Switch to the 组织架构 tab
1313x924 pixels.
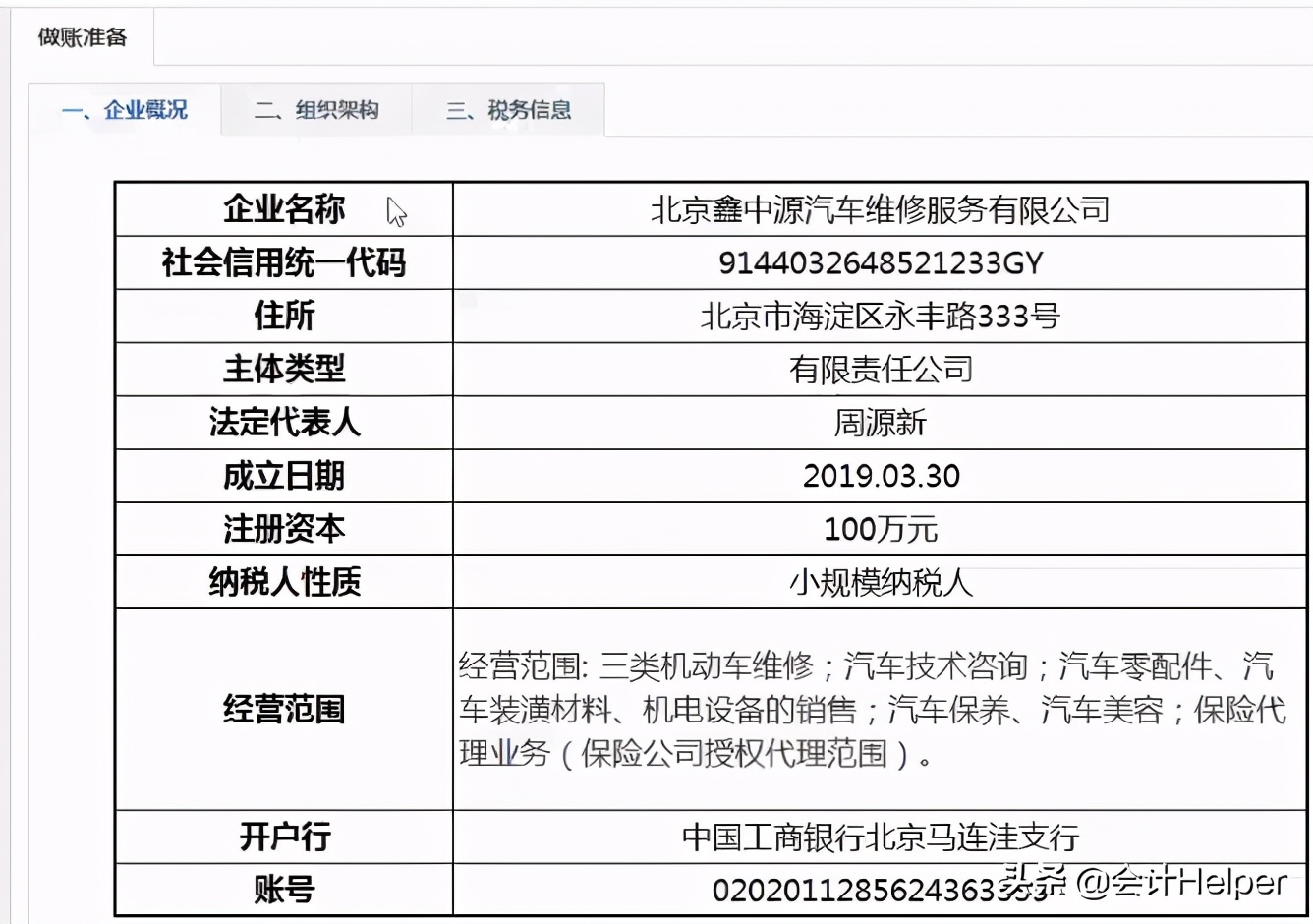(x=316, y=110)
